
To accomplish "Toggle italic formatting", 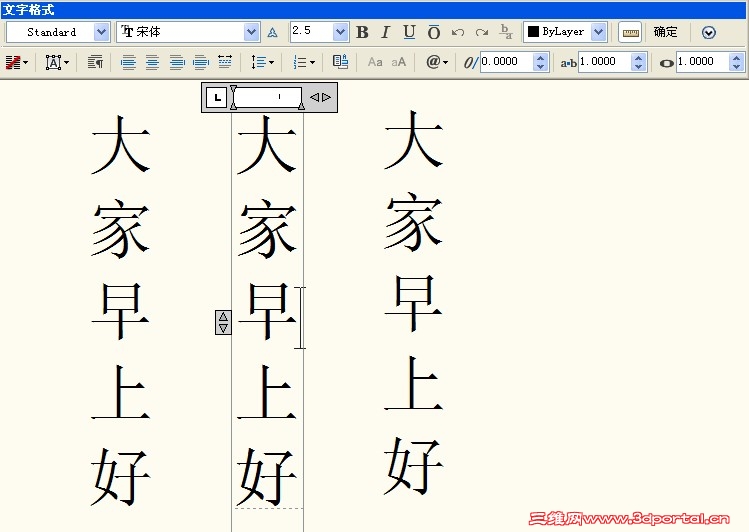I will [385, 32].
